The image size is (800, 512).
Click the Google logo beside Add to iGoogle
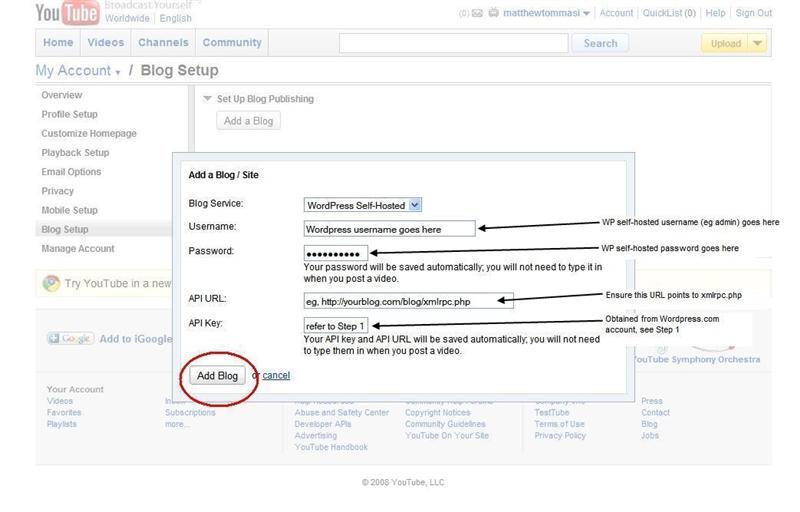(x=70, y=339)
